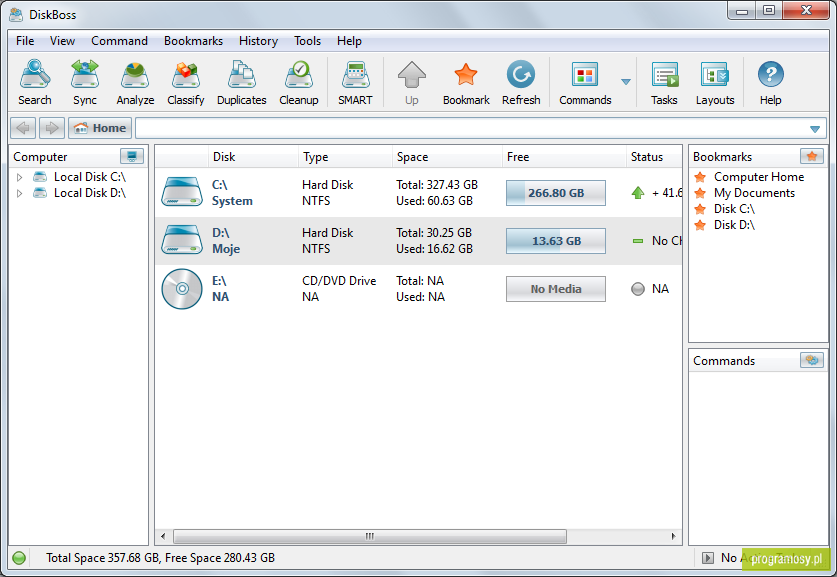This screenshot has height=577, width=837.
Task: Run the Cleanup tool
Action: (298, 82)
